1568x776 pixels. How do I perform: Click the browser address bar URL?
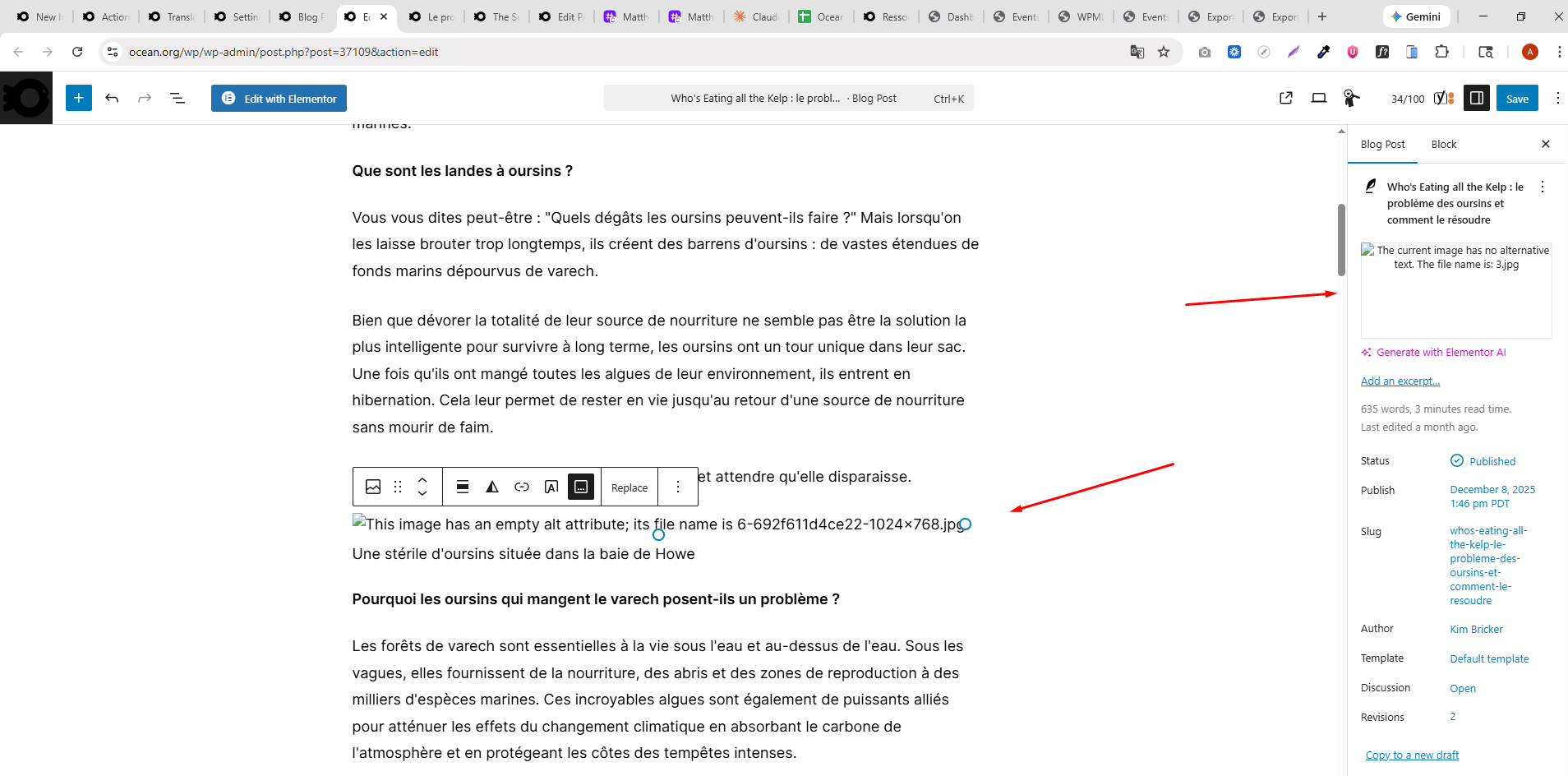(284, 52)
